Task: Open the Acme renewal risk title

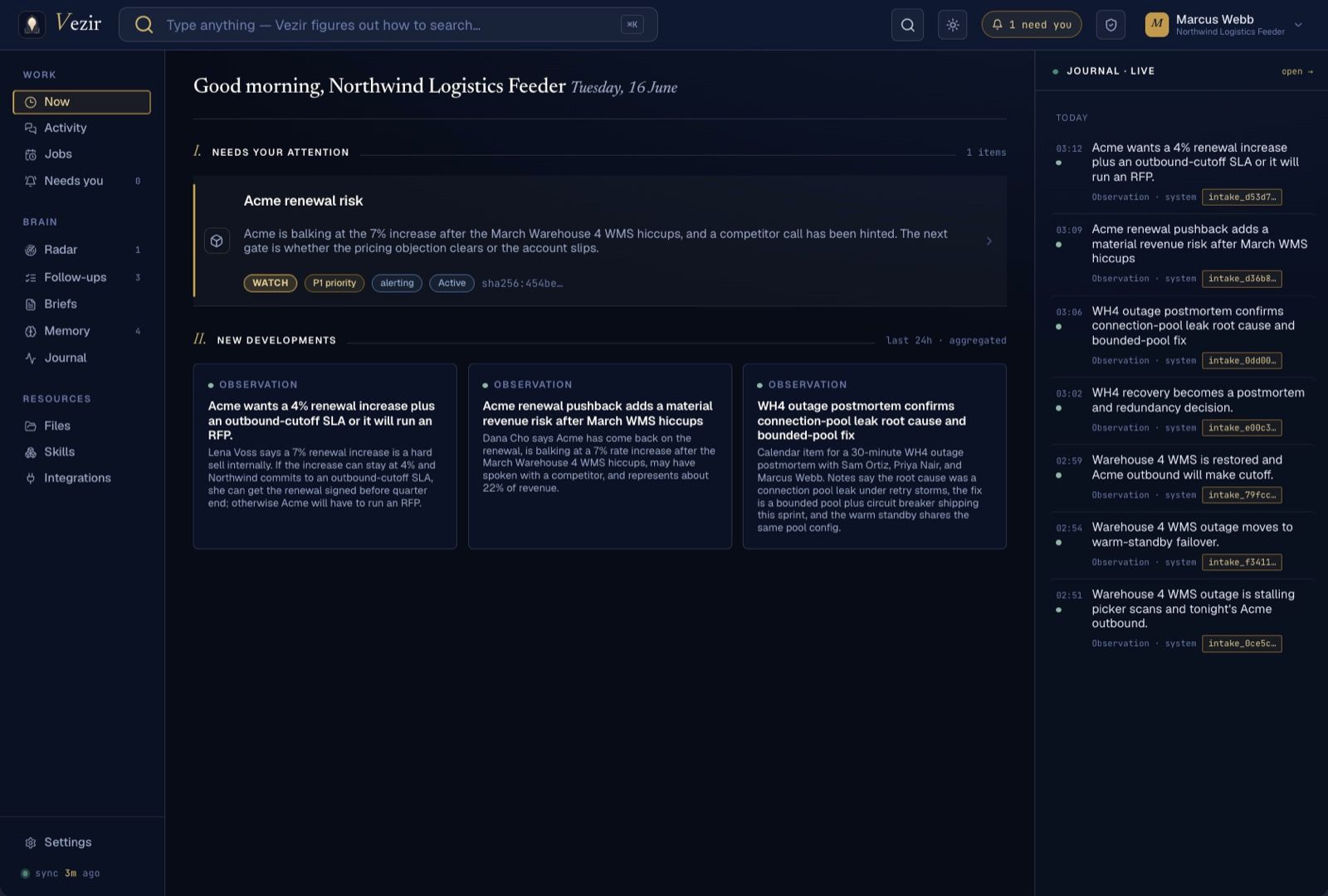Action: click(303, 201)
